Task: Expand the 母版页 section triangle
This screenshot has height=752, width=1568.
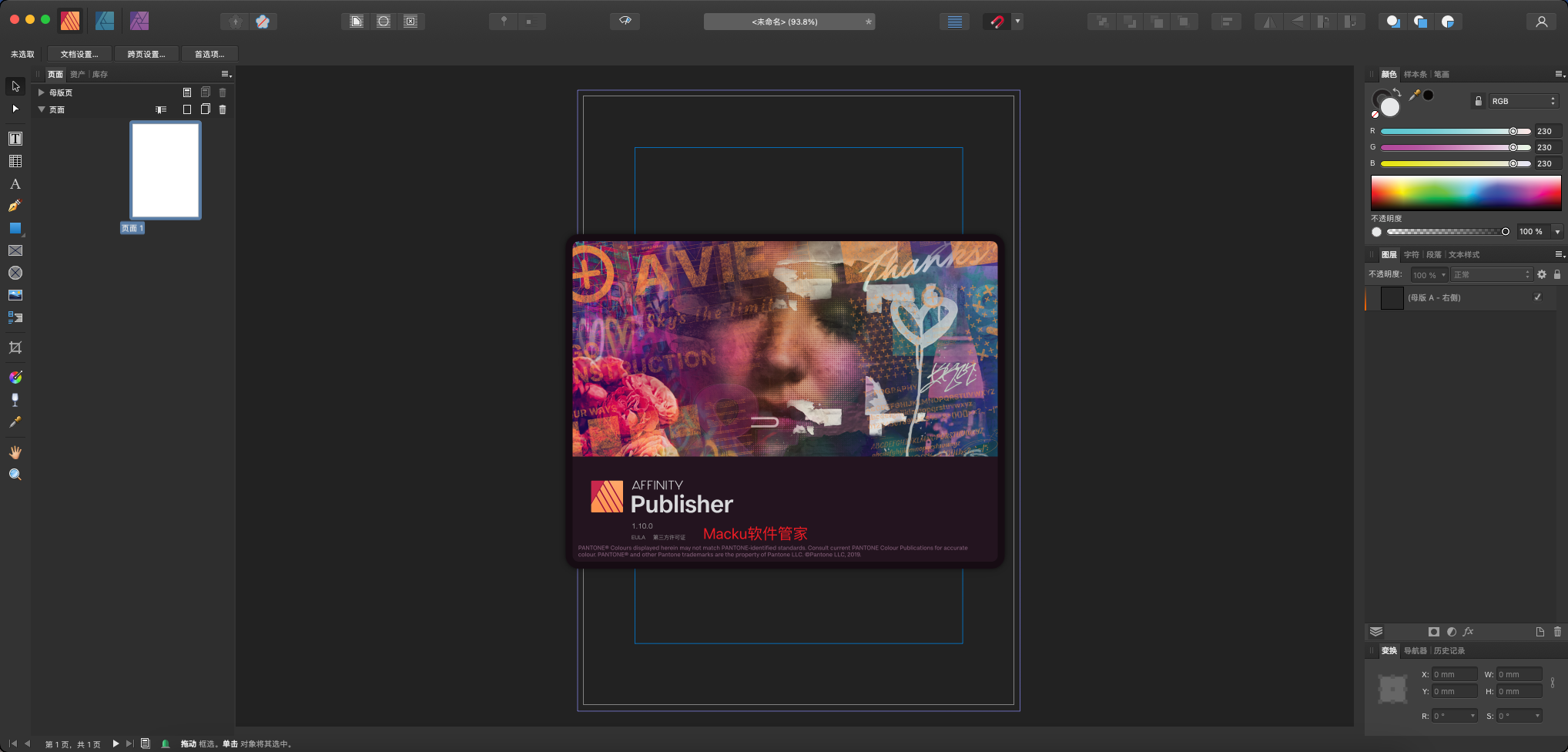Action: pyautogui.click(x=42, y=92)
